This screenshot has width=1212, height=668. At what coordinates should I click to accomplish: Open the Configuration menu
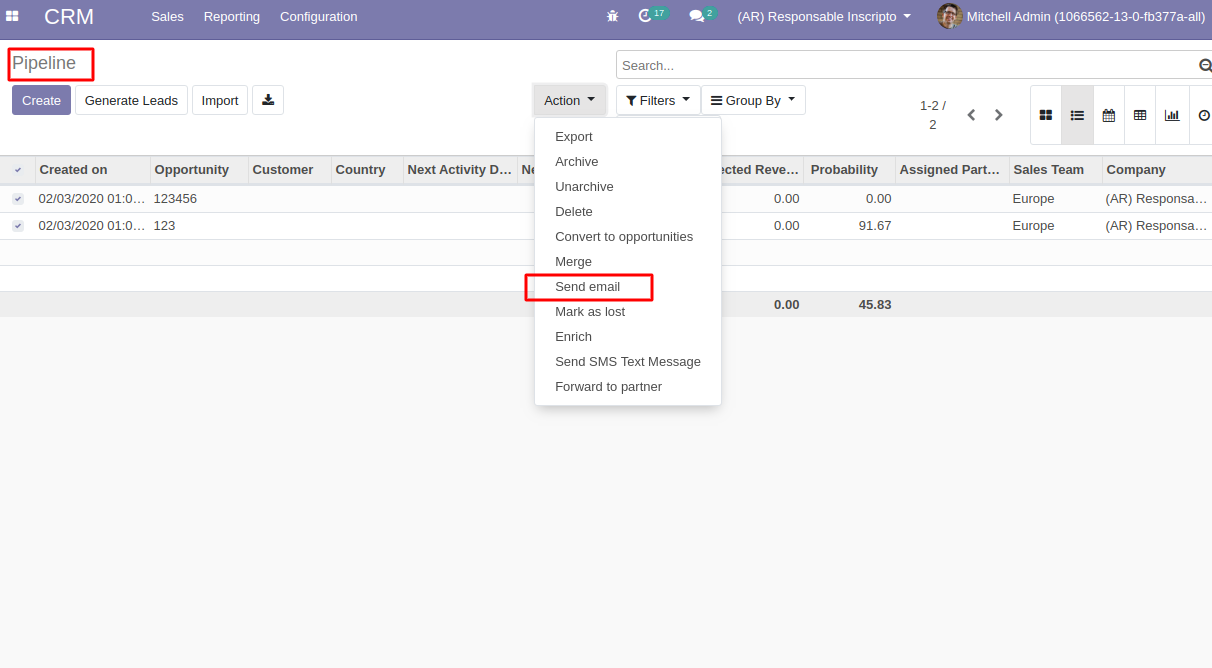point(318,16)
